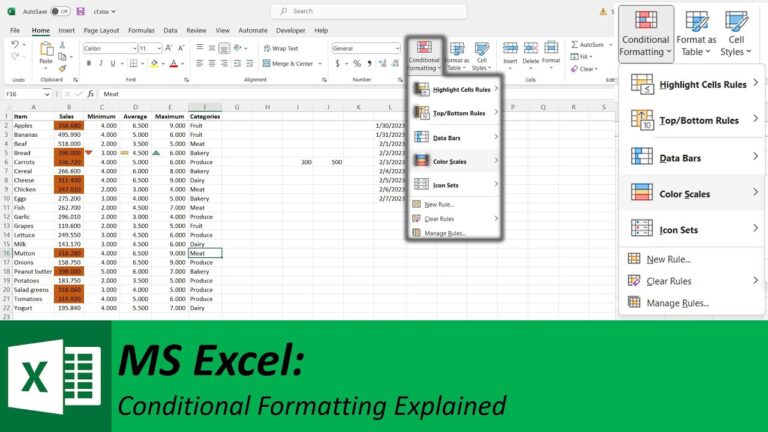This screenshot has width=768, height=432.
Task: Switch to the Insert tab
Action: 67,30
